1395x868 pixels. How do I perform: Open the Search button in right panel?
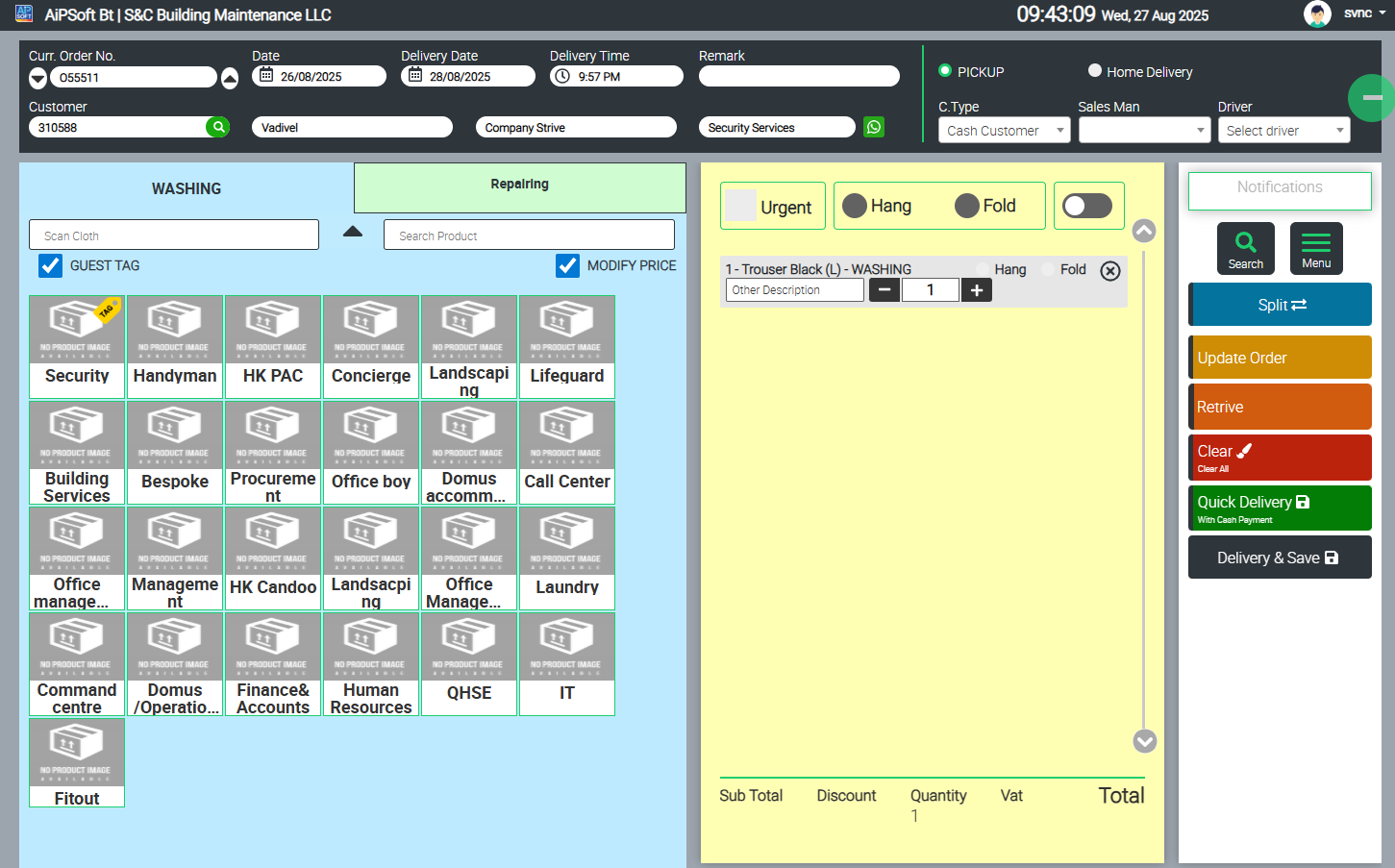(x=1245, y=248)
